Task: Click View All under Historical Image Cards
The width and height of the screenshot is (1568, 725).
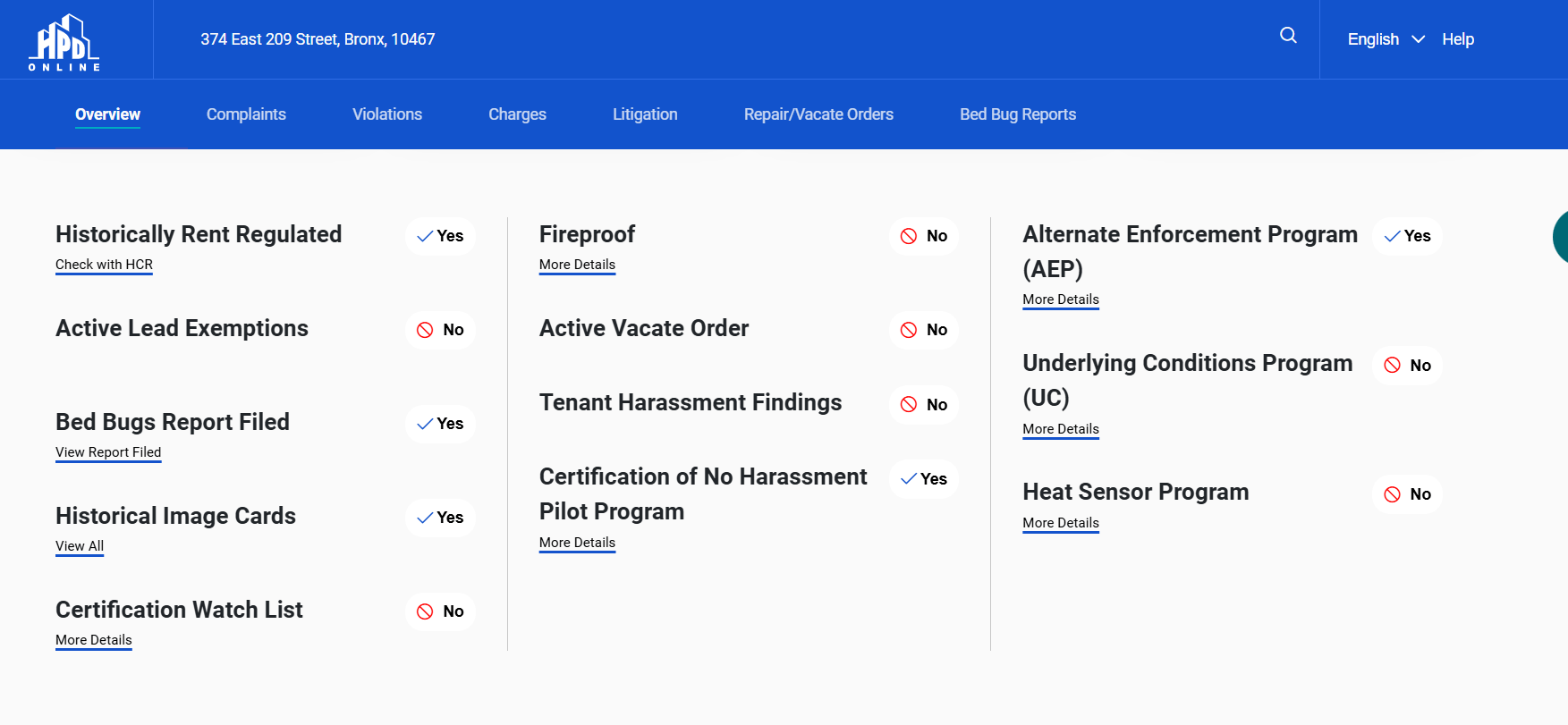Action: pos(80,546)
